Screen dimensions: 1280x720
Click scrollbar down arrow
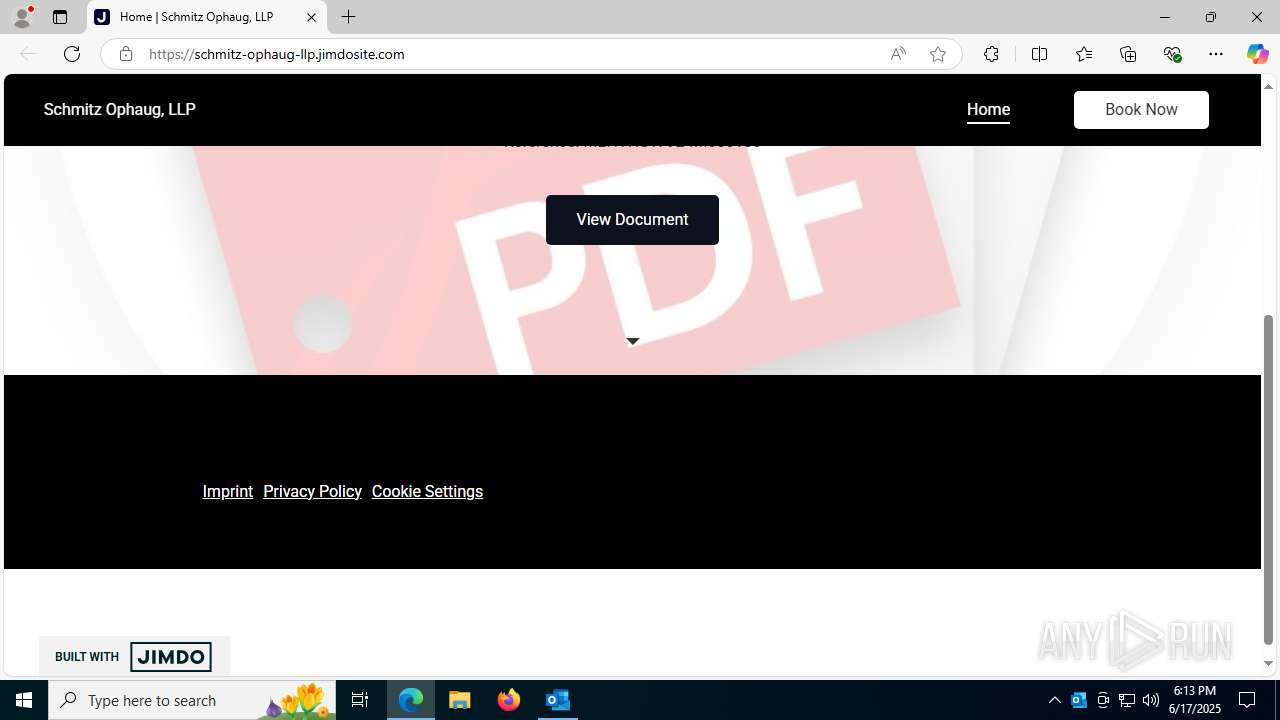tap(1268, 664)
